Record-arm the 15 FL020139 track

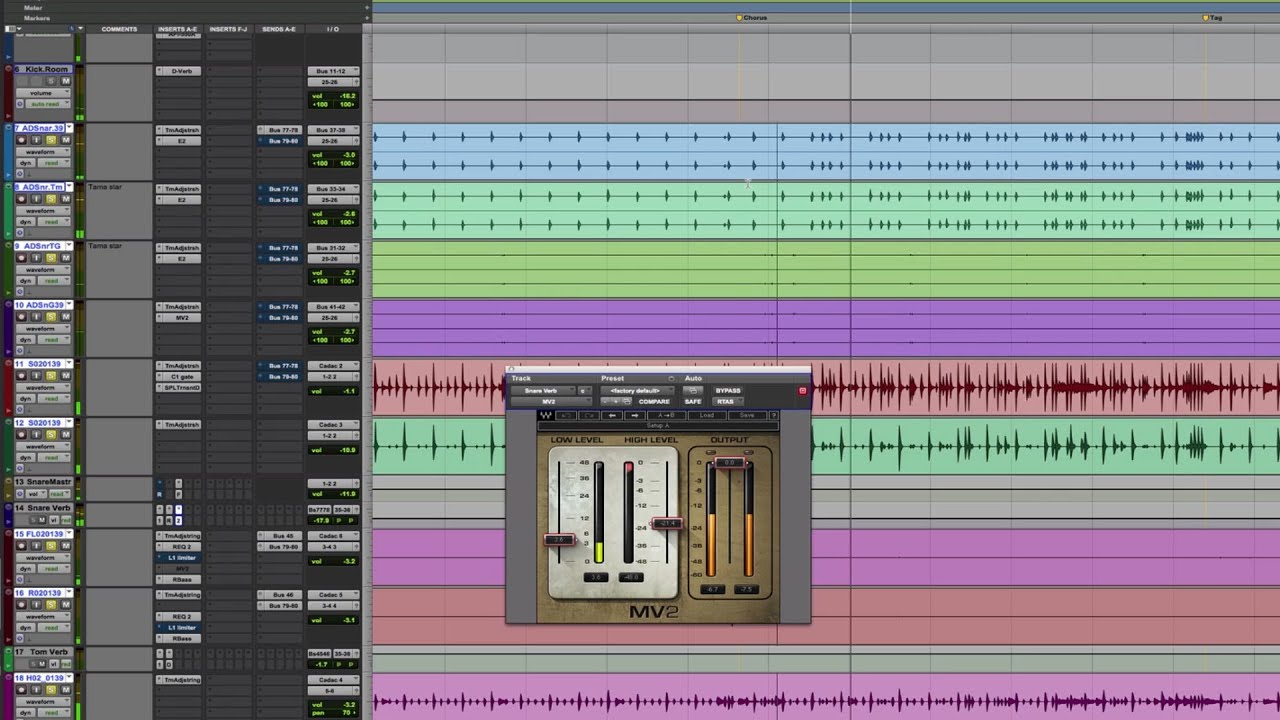[x=23, y=546]
